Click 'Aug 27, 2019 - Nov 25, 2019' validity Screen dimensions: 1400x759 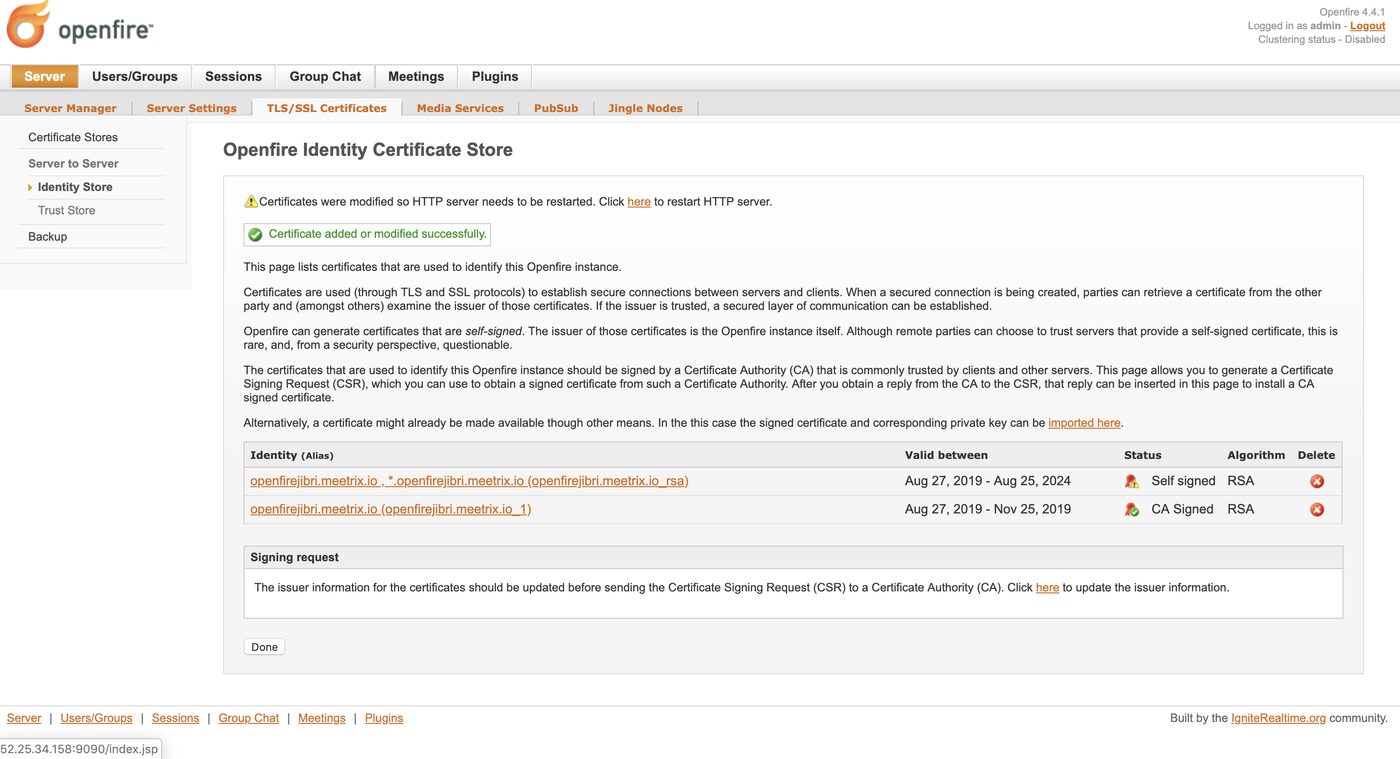pyautogui.click(x=988, y=509)
